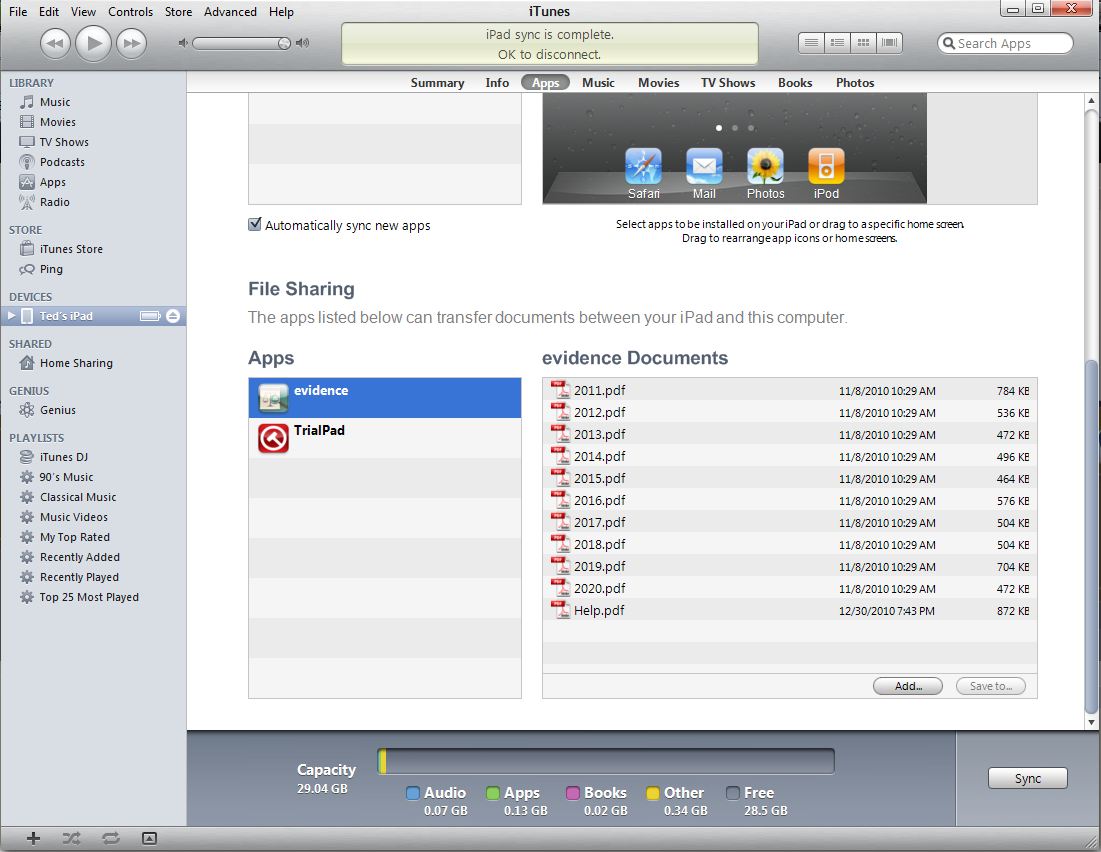1101x852 pixels.
Task: Select the evidence app in File Sharing
Action: coord(385,398)
